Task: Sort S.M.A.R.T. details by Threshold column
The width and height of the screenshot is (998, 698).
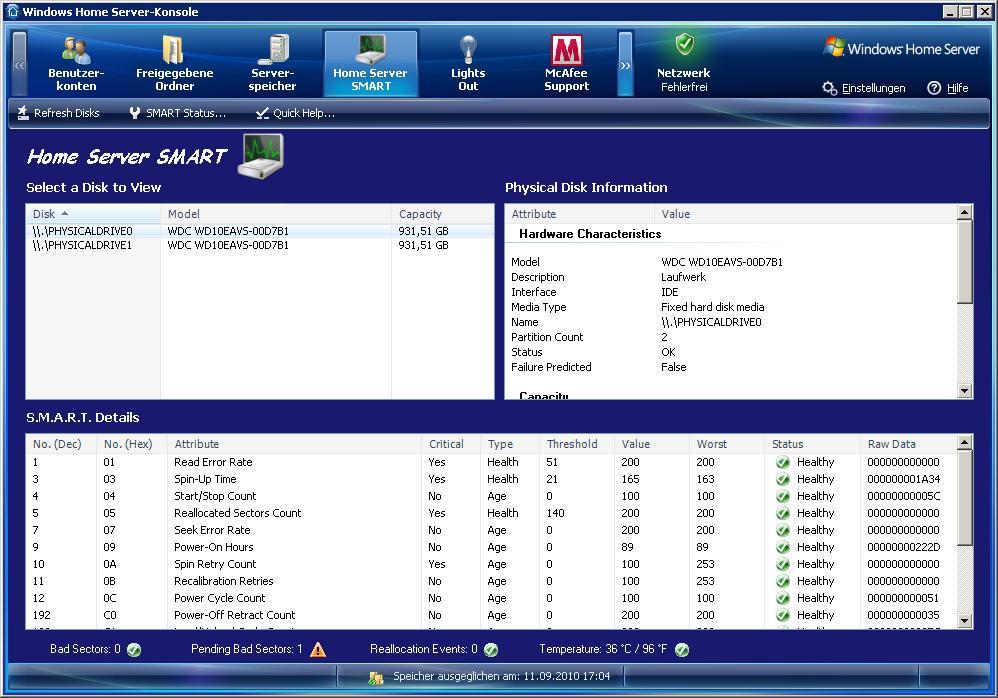Action: coord(576,444)
